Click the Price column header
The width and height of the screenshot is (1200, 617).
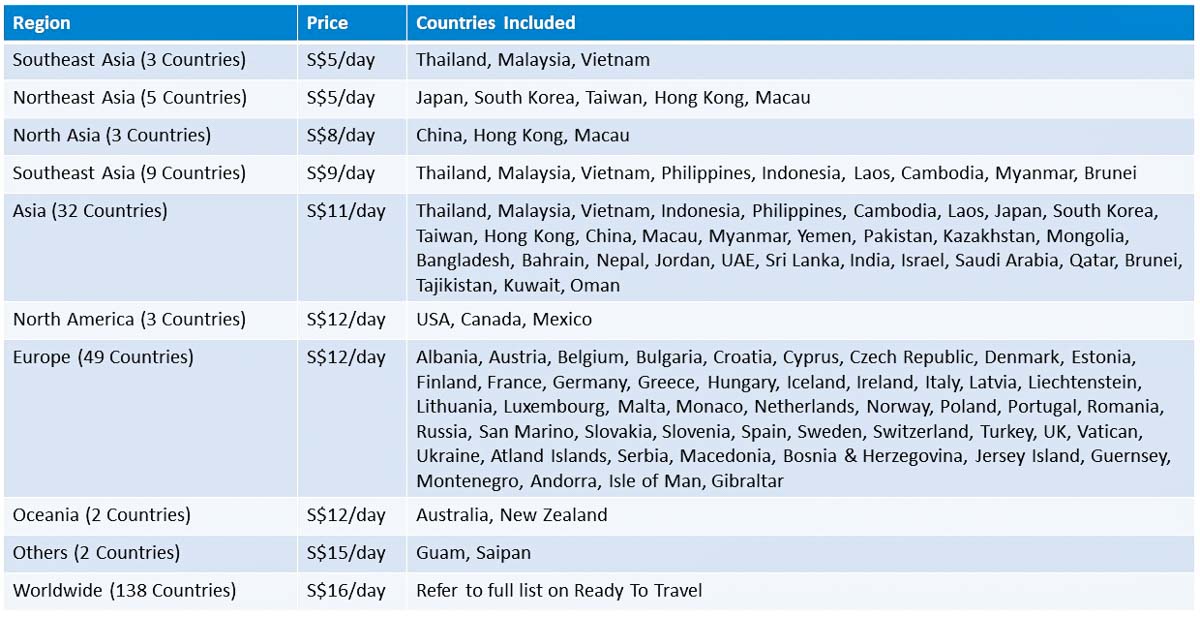[352, 22]
